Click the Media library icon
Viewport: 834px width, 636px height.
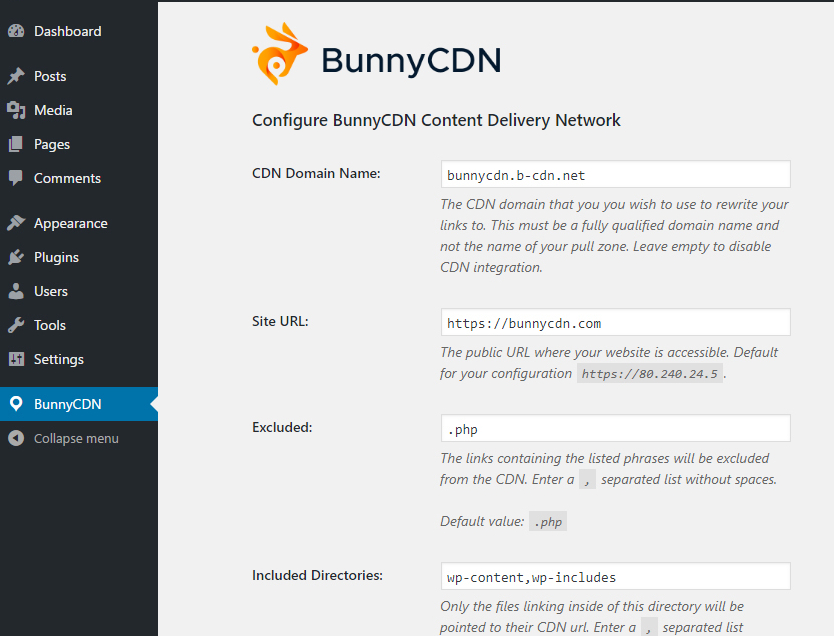(16, 110)
